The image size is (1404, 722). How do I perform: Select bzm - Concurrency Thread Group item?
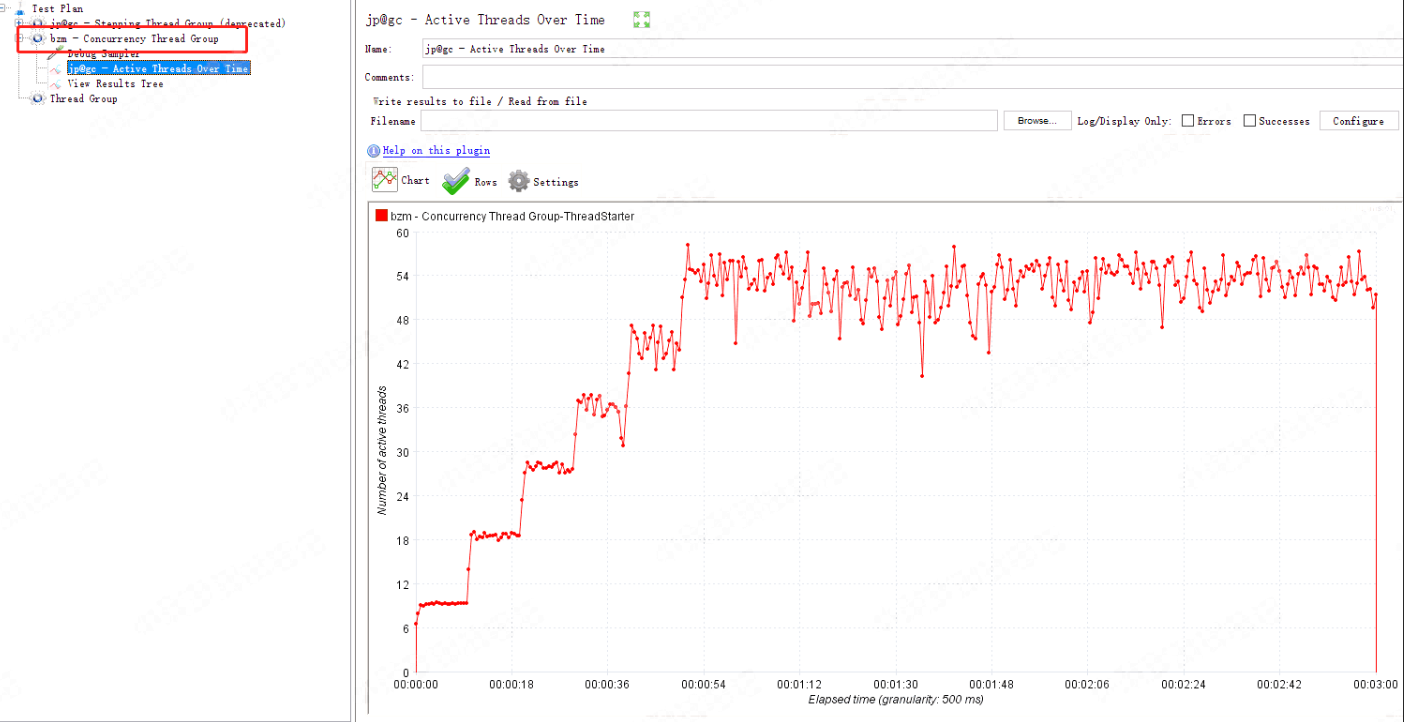tap(134, 38)
